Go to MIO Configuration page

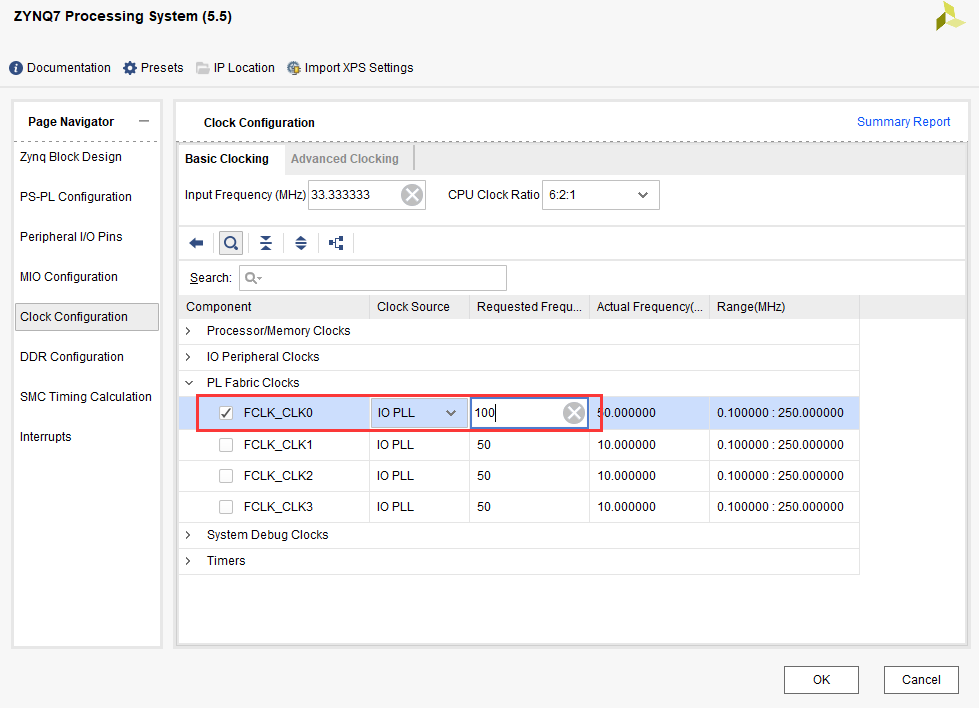click(69, 277)
